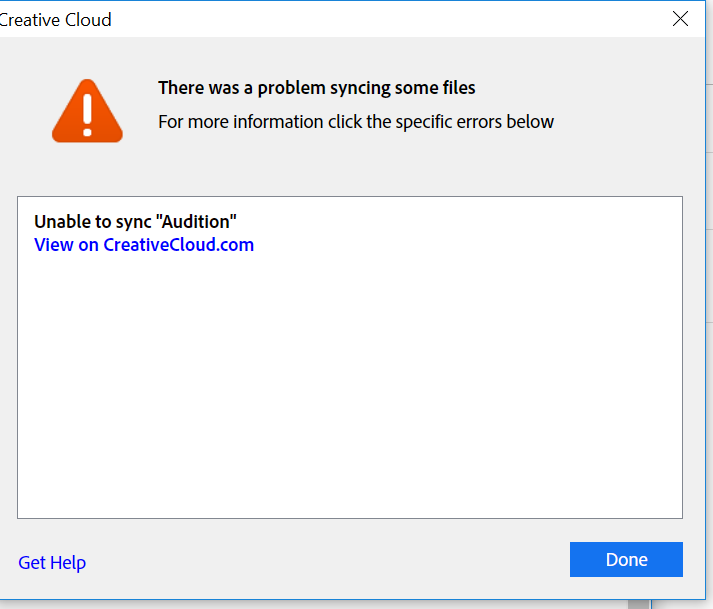Screen dimensions: 713x609
Task: Click the gray area between Get Help and Done
Action: [327, 559]
